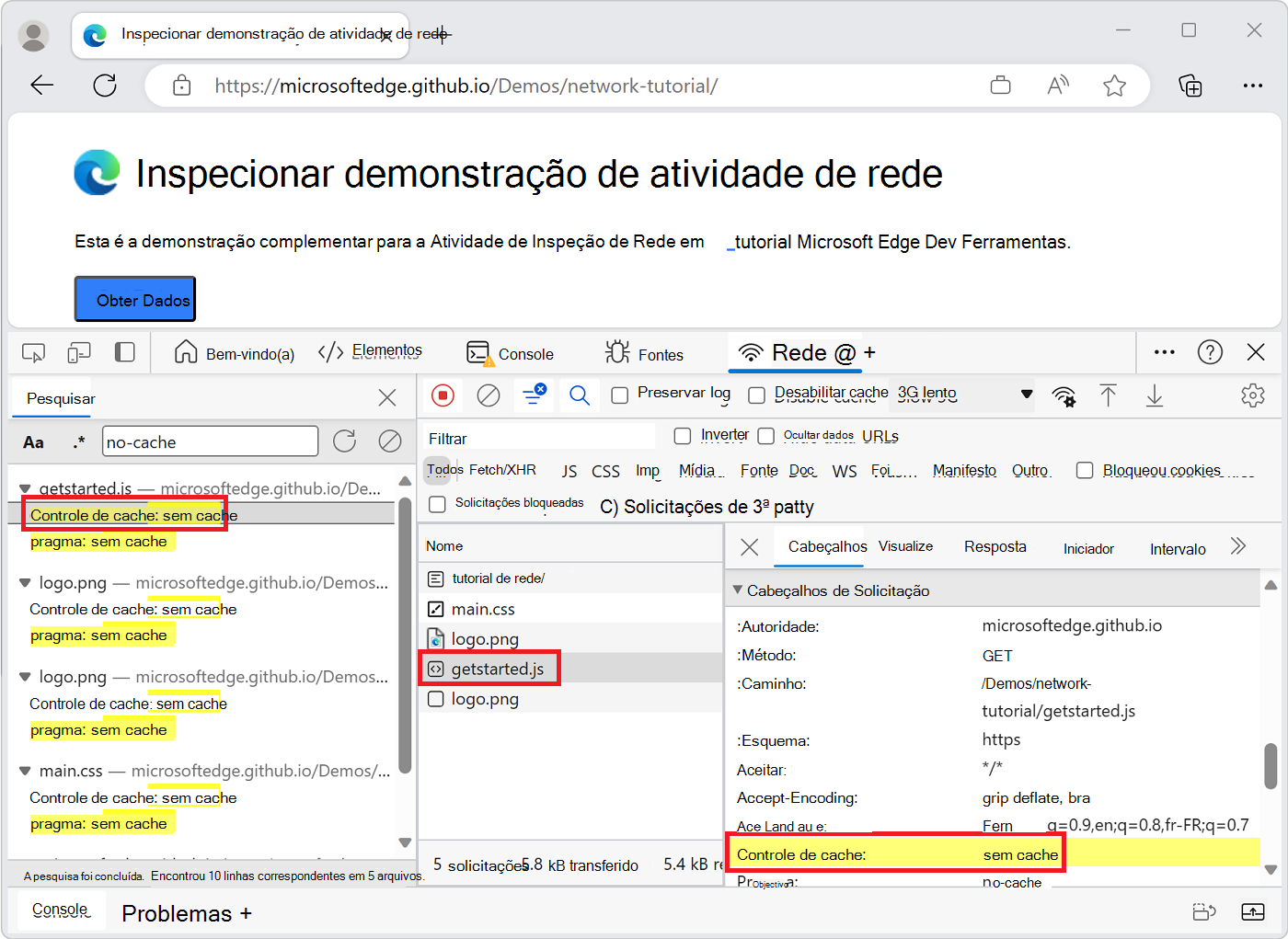Open network search with the magnifier icon
The width and height of the screenshot is (1288, 939).
(x=579, y=395)
